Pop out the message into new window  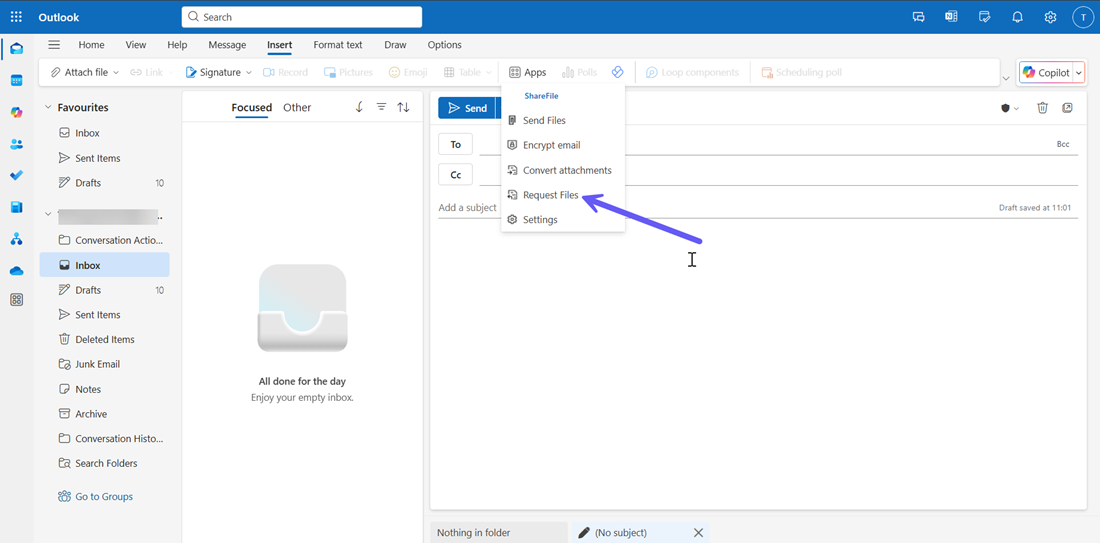tap(1068, 108)
